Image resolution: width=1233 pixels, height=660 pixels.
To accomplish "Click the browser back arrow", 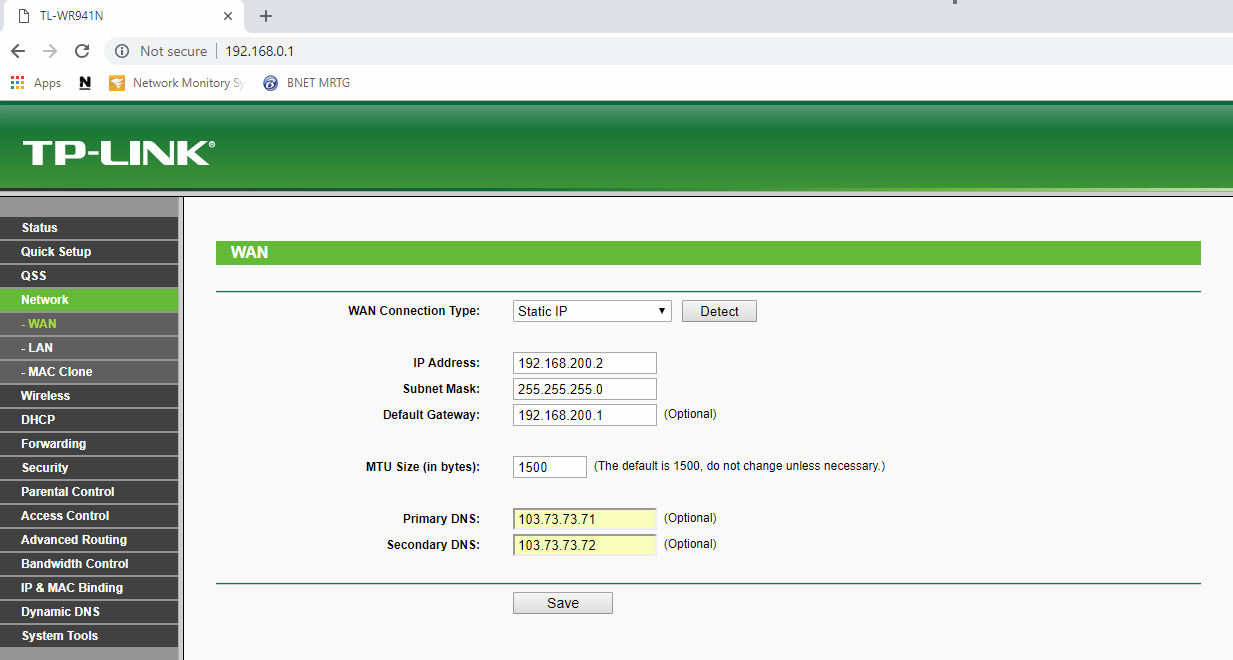I will click(17, 51).
